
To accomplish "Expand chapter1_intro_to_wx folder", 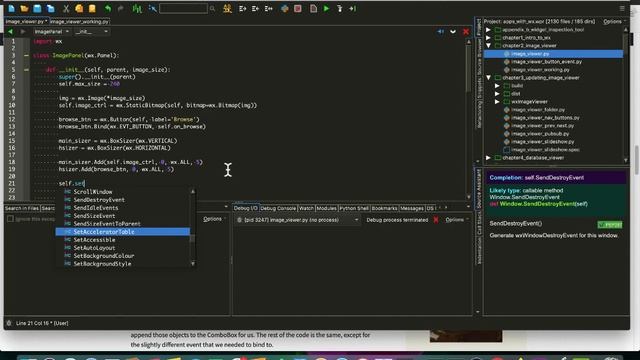I will coord(488,38).
